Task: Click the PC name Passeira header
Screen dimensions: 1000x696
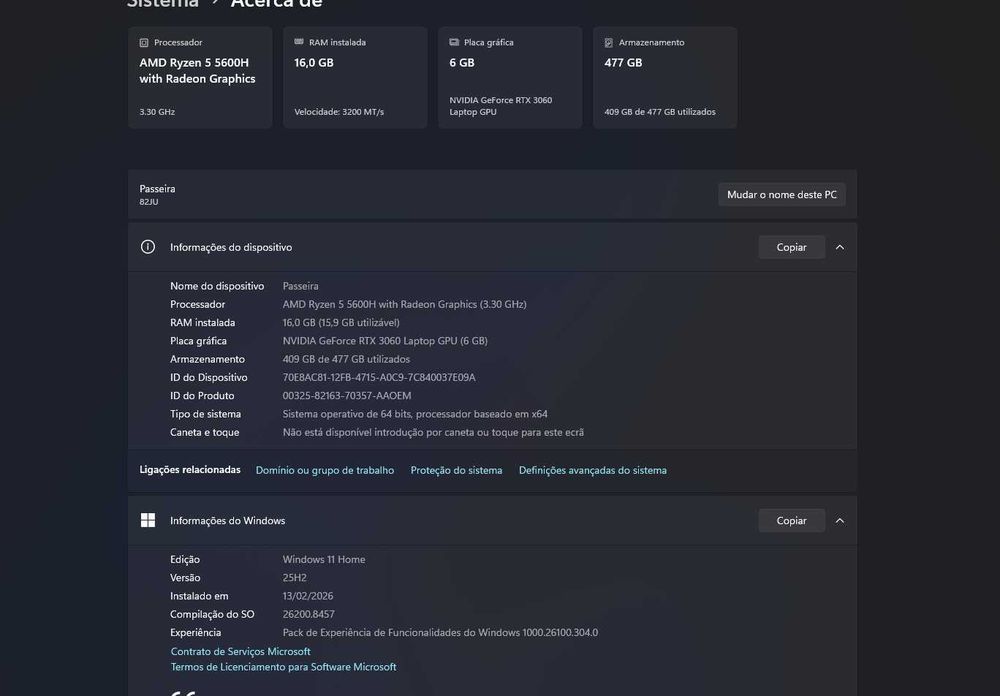Action: pos(158,189)
